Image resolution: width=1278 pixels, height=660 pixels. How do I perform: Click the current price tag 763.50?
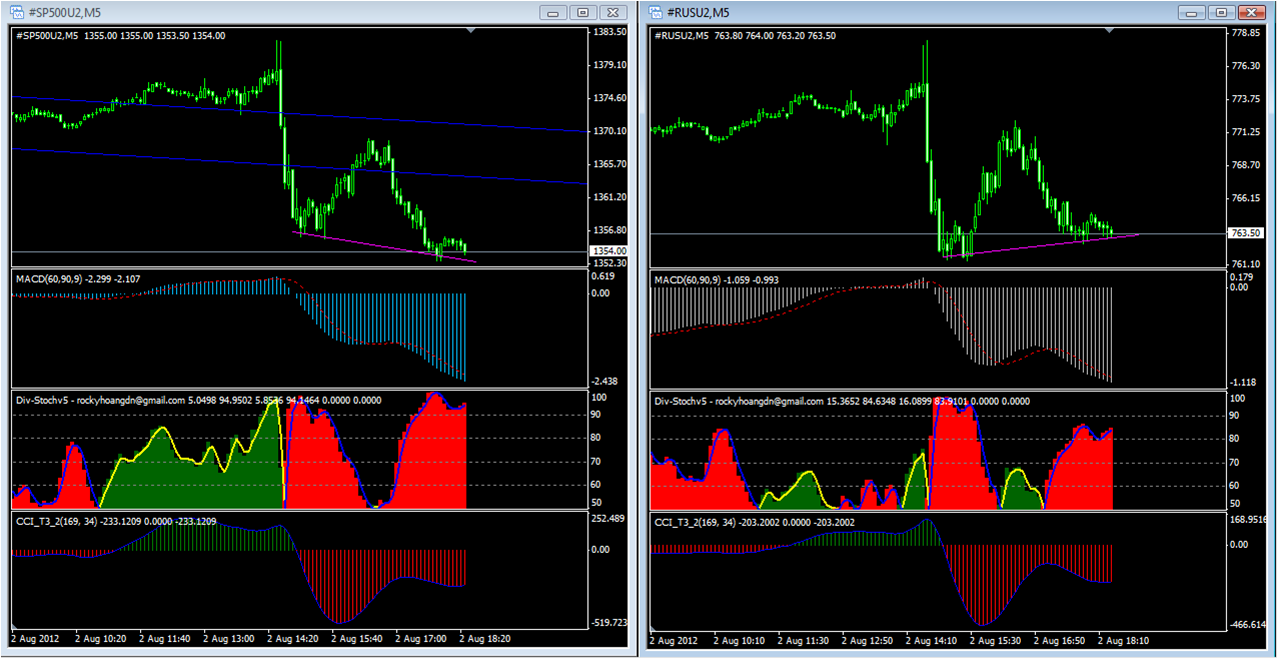click(x=1244, y=233)
